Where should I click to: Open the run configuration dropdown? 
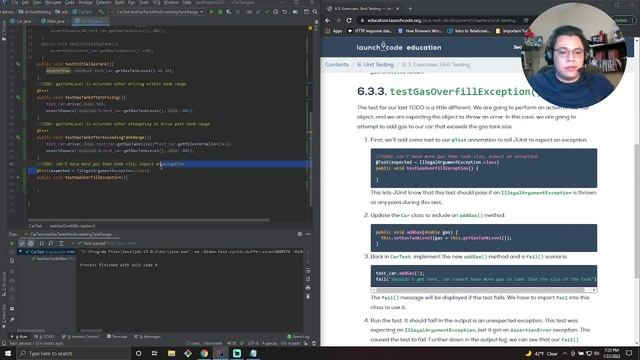157,12
